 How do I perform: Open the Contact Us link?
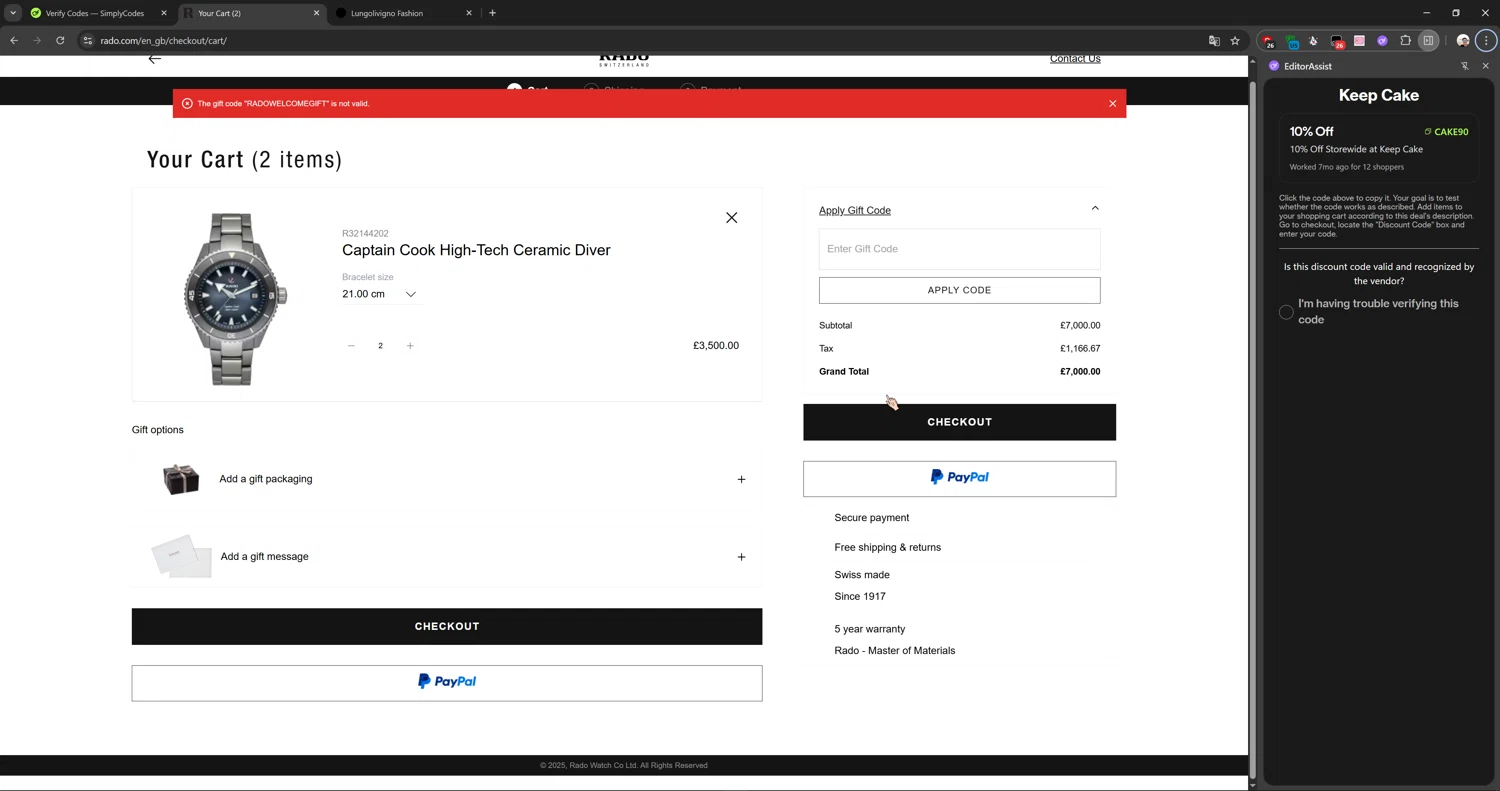coord(1075,59)
